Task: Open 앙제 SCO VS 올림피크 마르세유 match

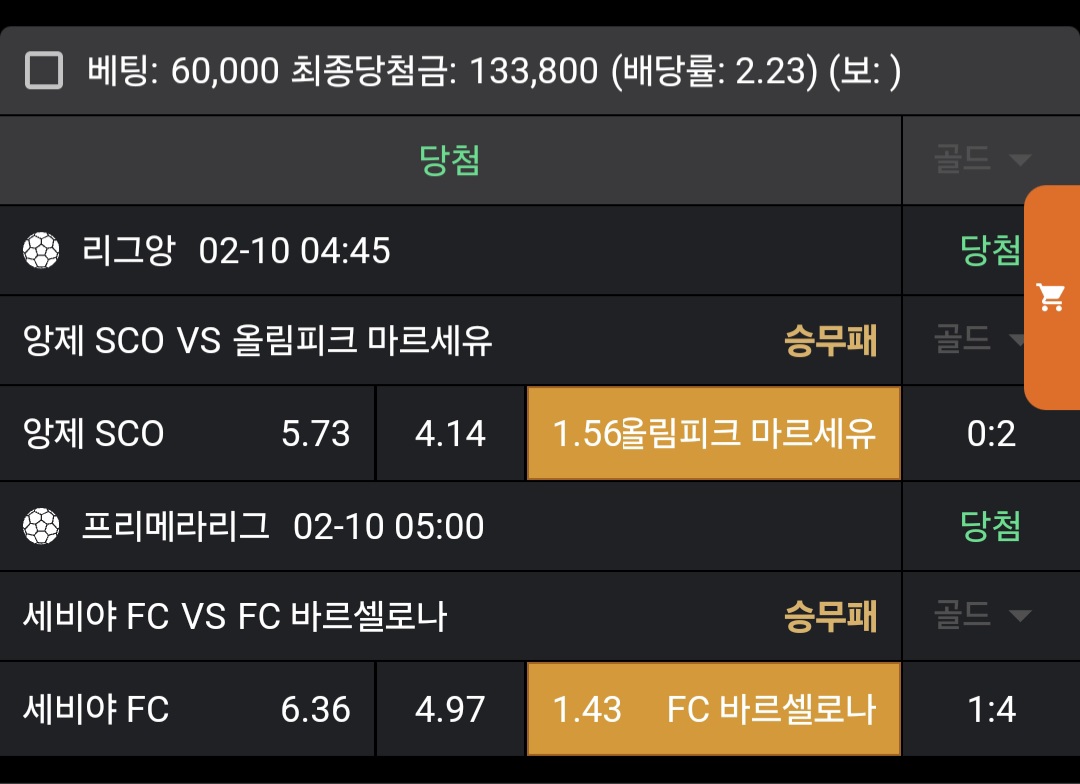Action: [258, 341]
